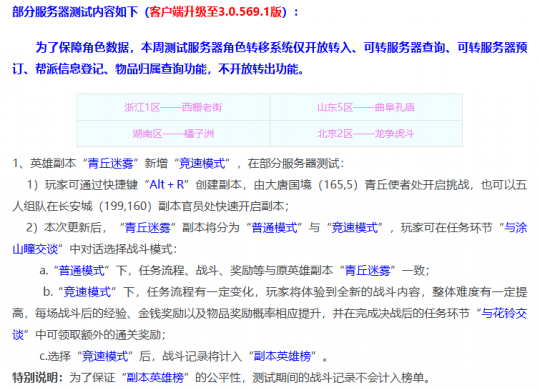Click the 山瞳交谈 blue text
Viewport: 540px width, 390px height.
(35, 249)
